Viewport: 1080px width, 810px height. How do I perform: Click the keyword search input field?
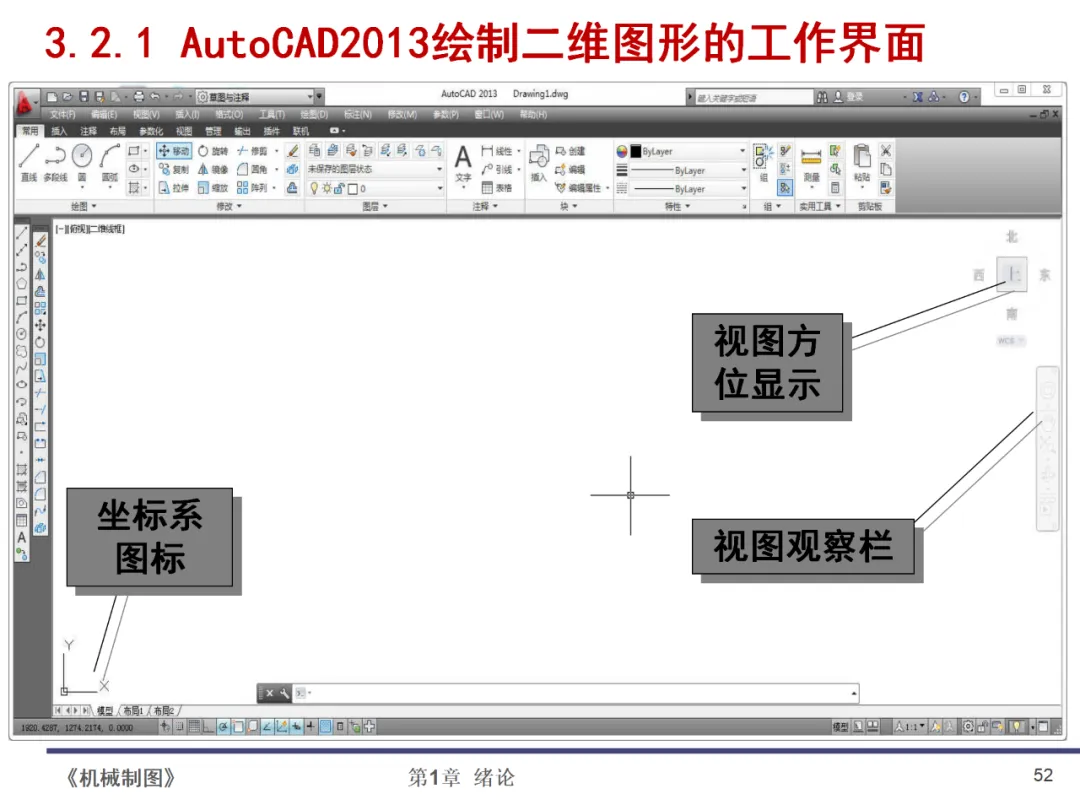pos(754,98)
